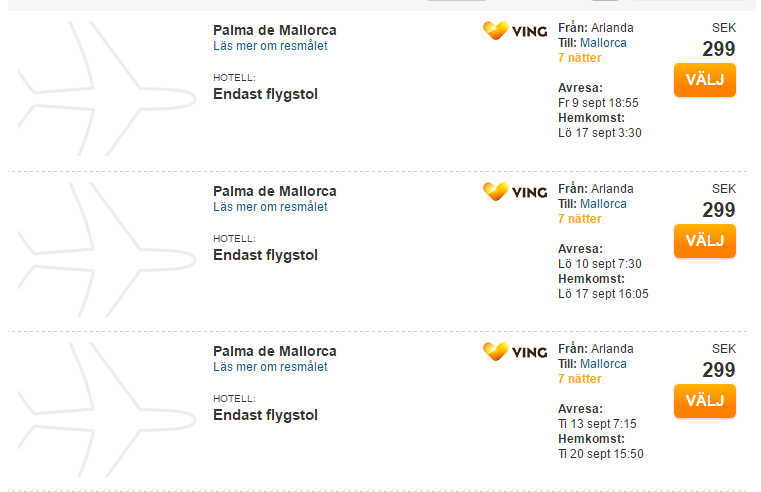The height and width of the screenshot is (492, 761).
Task: Click the Ving logo on the Ti 13 sept offer
Action: [x=515, y=351]
